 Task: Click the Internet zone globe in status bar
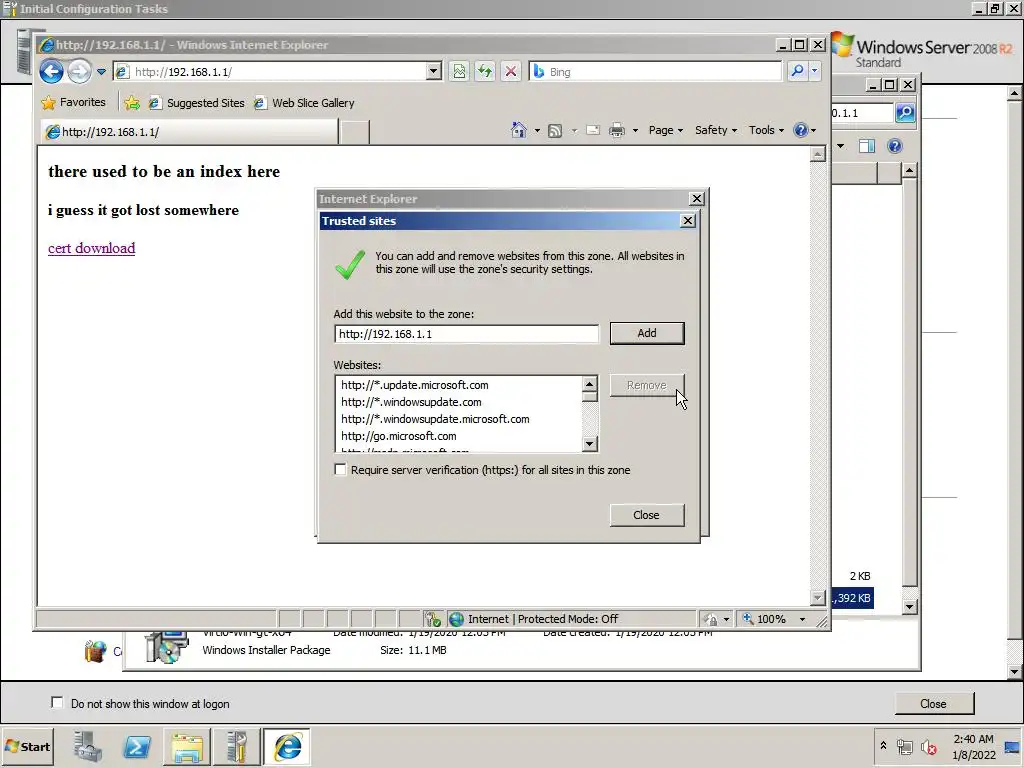pyautogui.click(x=456, y=618)
